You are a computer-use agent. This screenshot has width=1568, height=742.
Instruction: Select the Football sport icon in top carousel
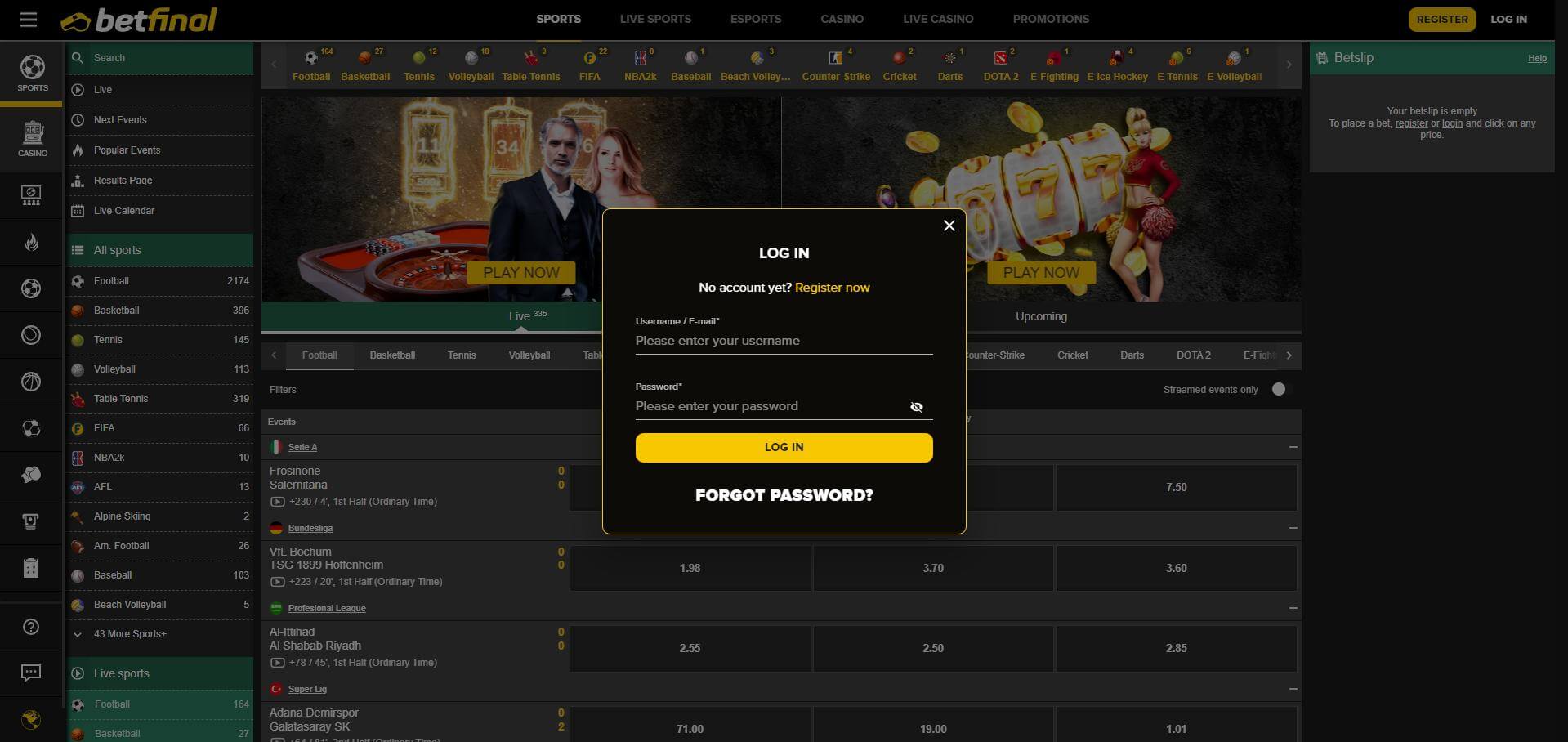point(310,57)
